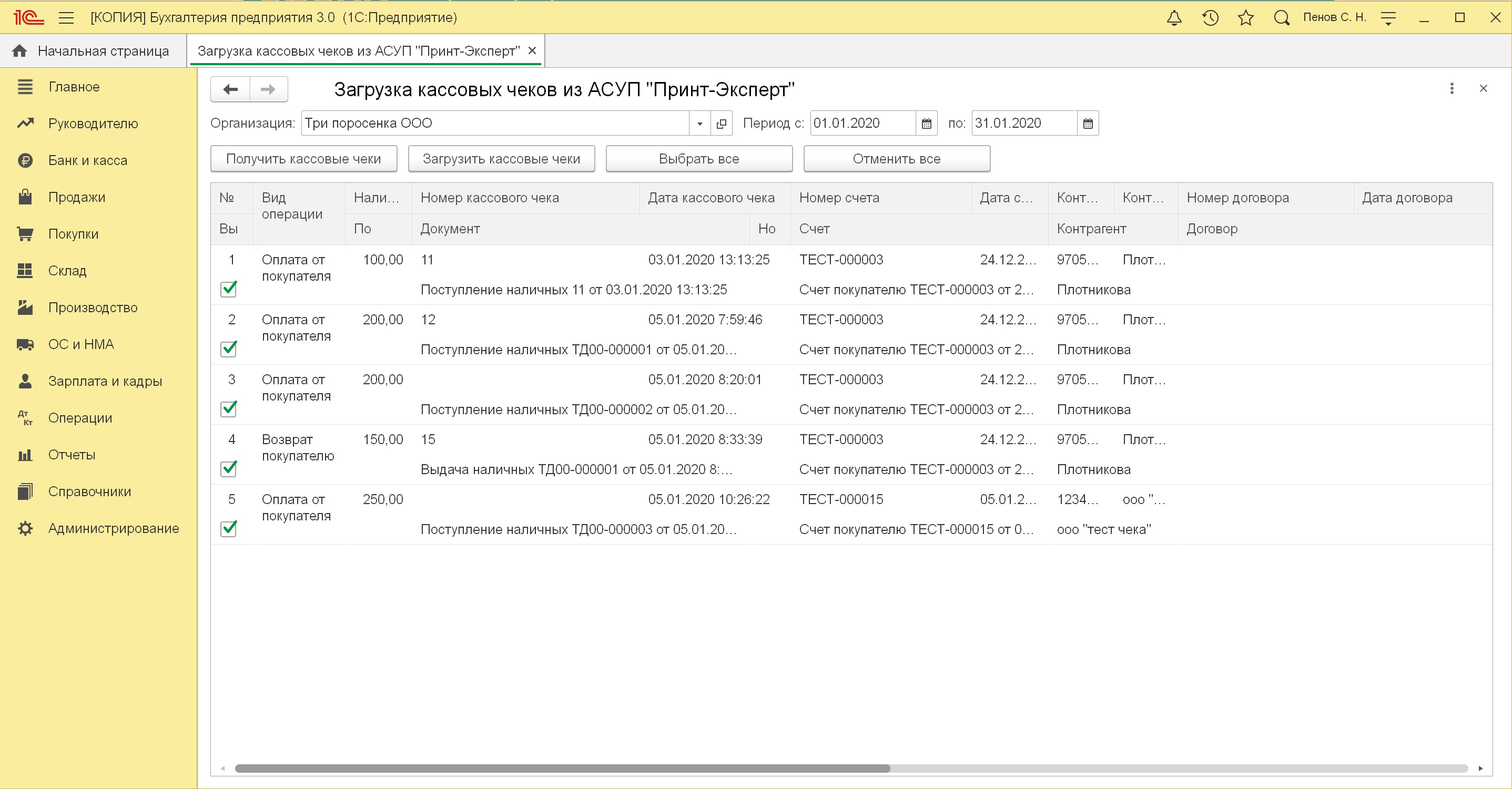
Task: Click period end date field 31.01.2020
Action: pyautogui.click(x=1024, y=123)
